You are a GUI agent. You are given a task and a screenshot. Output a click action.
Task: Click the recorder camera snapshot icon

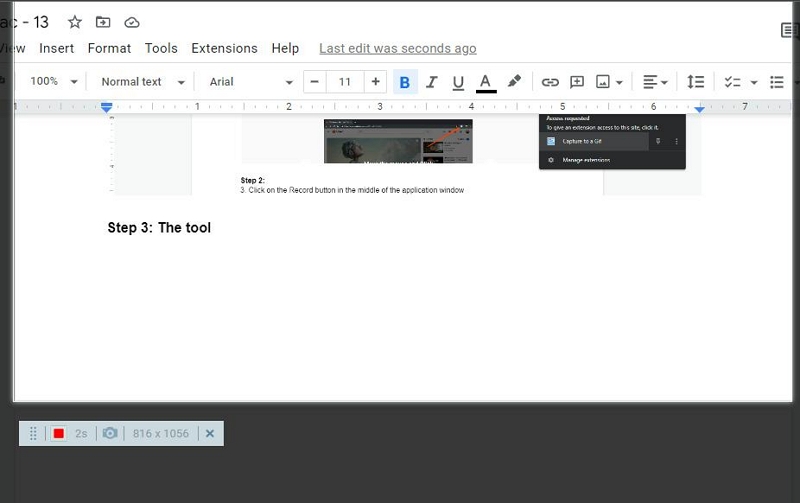(x=110, y=433)
